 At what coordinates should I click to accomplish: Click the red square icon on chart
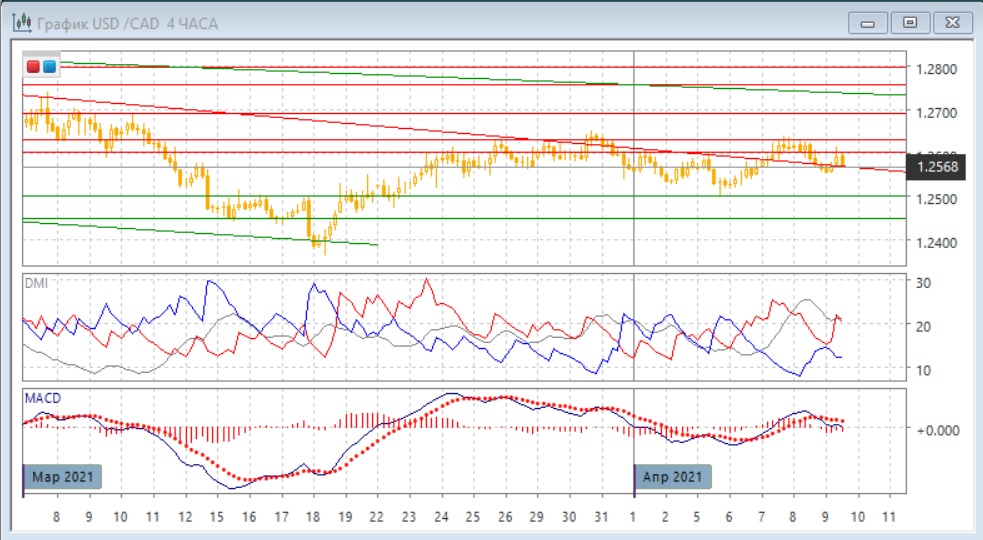(33, 66)
